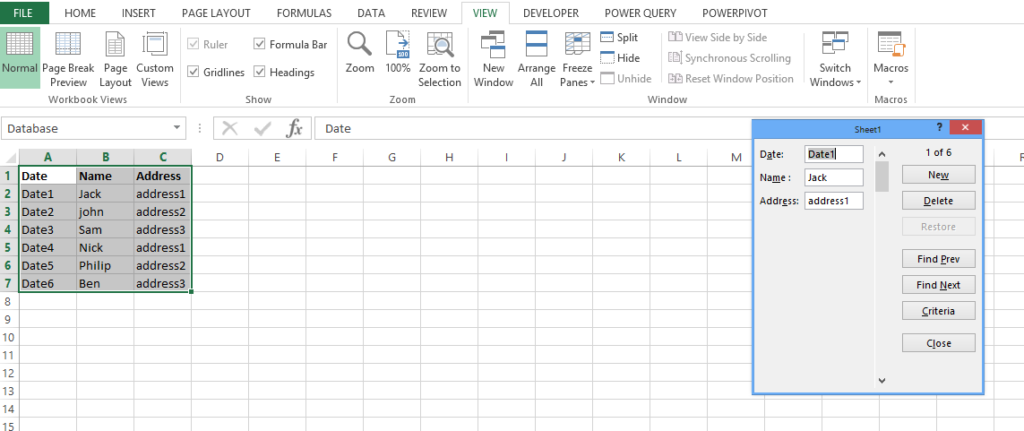Click the Date6 cell
This screenshot has height=431, width=1024.
48,283
